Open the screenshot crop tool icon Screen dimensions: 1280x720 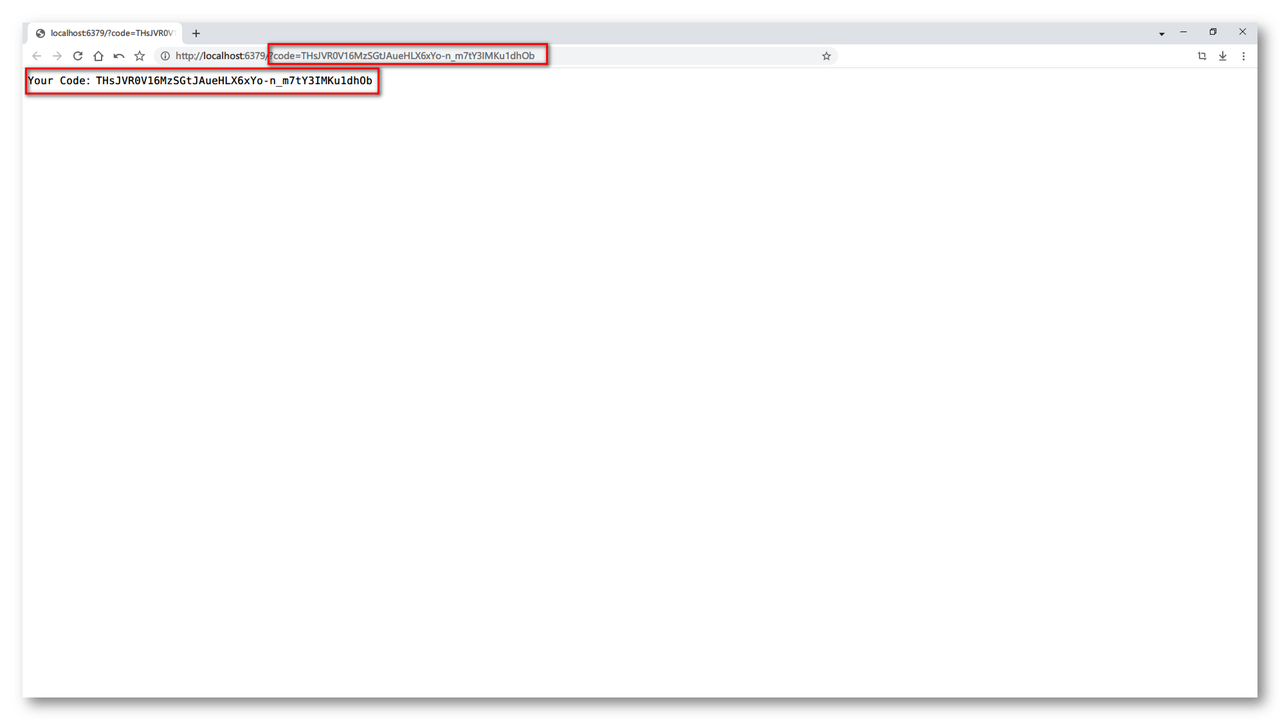coord(1202,56)
